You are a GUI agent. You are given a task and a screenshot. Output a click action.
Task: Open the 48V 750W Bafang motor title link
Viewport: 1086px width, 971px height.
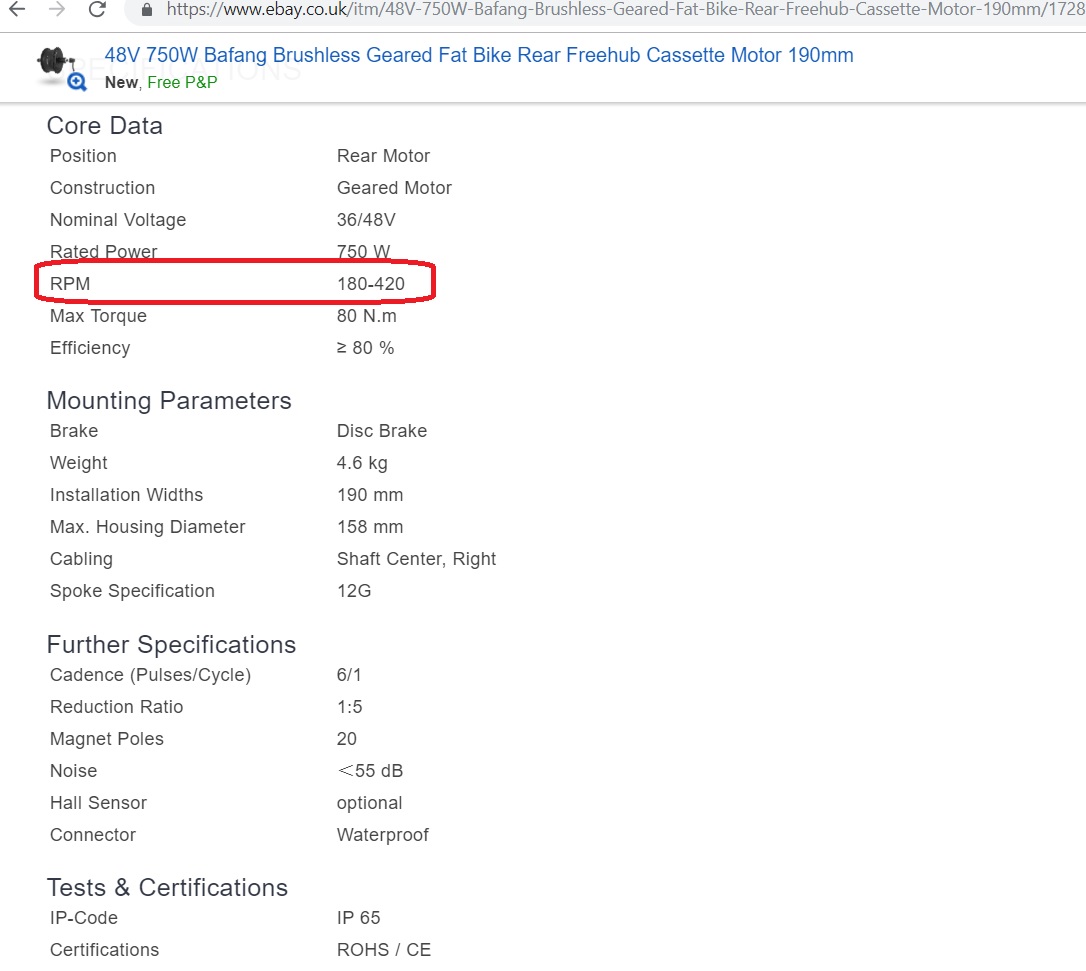click(479, 55)
